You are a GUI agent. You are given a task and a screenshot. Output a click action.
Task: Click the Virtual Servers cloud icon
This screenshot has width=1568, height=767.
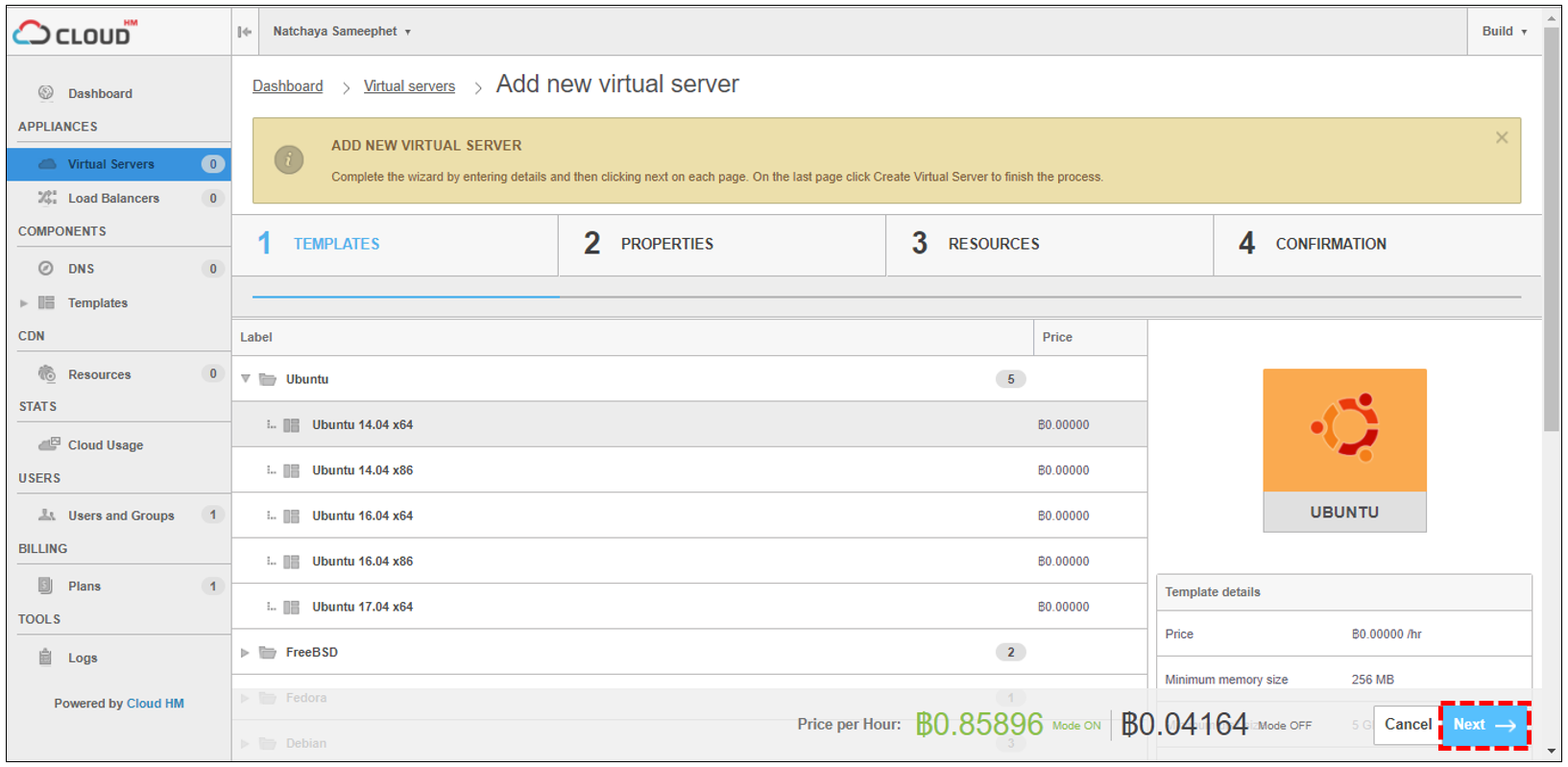(x=47, y=164)
